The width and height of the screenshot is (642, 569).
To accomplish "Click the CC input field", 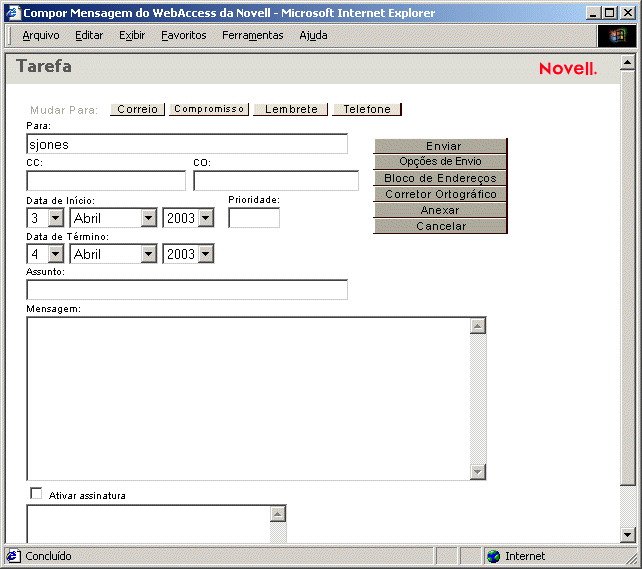I will [106, 181].
